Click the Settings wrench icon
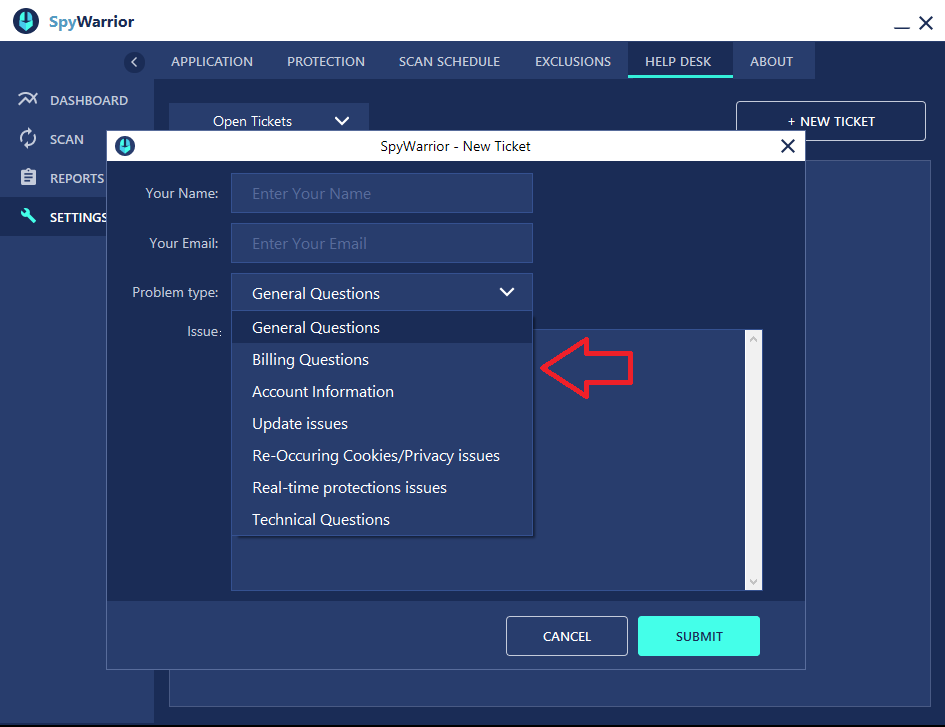 28,216
